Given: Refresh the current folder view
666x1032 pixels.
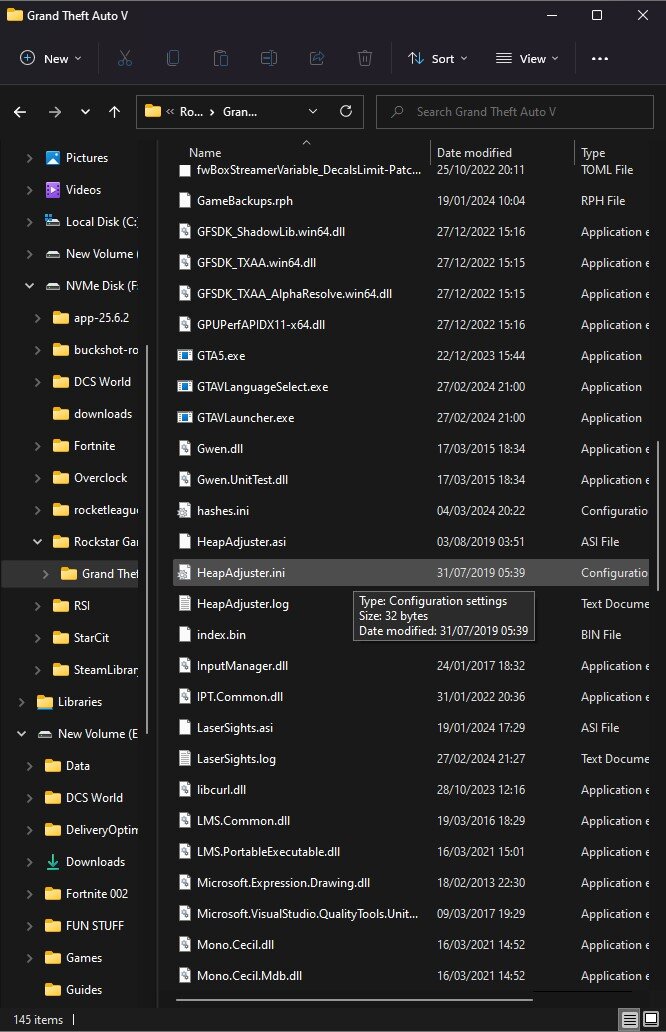Looking at the screenshot, I should (x=346, y=111).
